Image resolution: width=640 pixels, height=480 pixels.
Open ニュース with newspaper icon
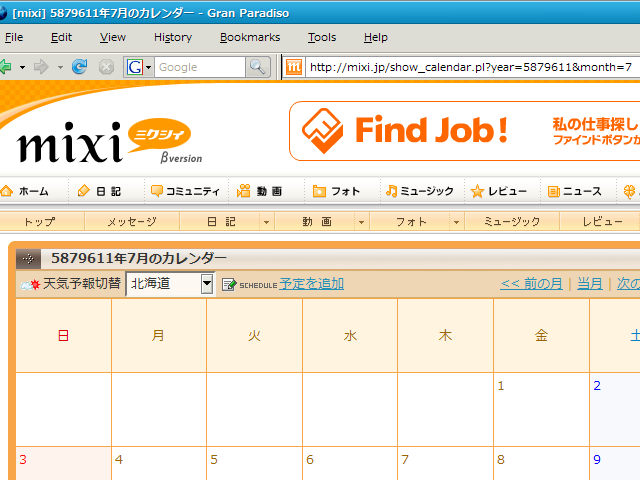pos(575,191)
